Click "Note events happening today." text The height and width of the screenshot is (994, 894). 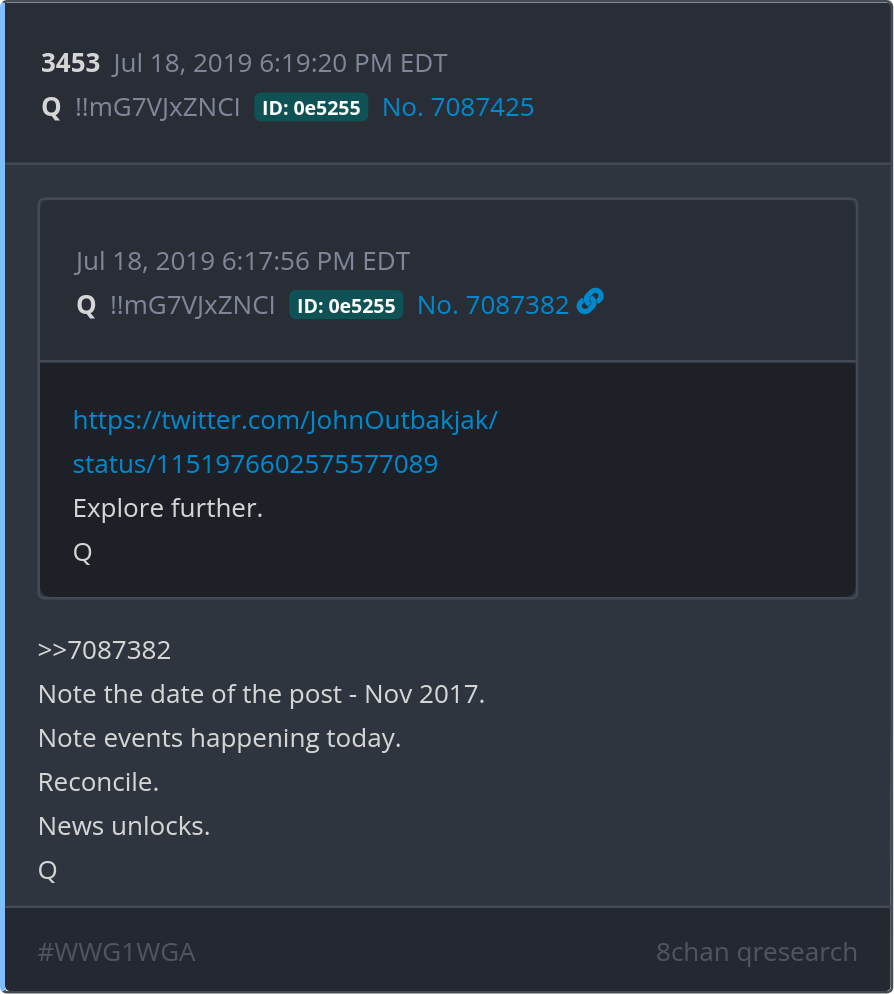tap(219, 739)
